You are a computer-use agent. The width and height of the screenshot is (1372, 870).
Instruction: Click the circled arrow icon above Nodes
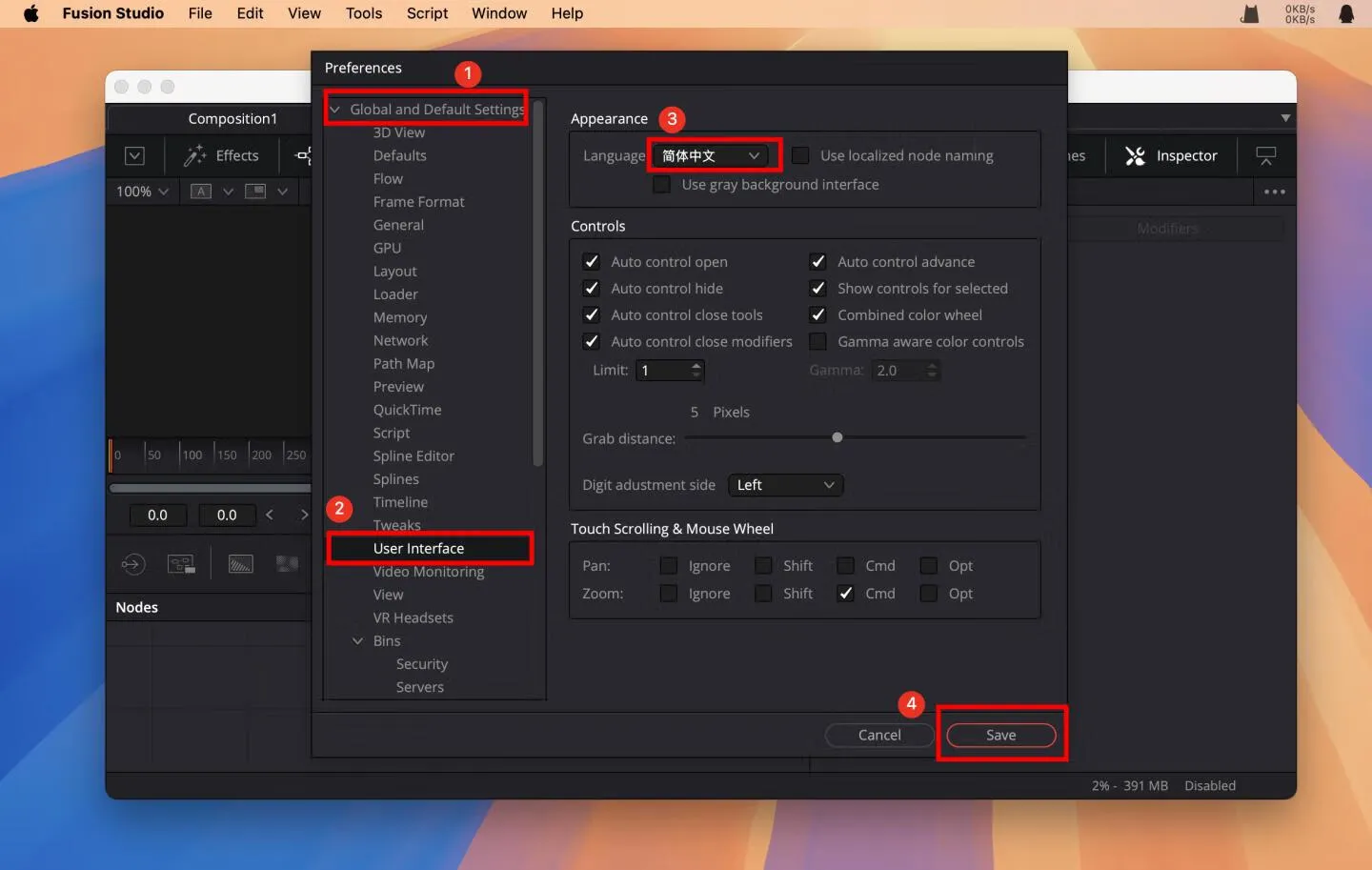(x=133, y=564)
